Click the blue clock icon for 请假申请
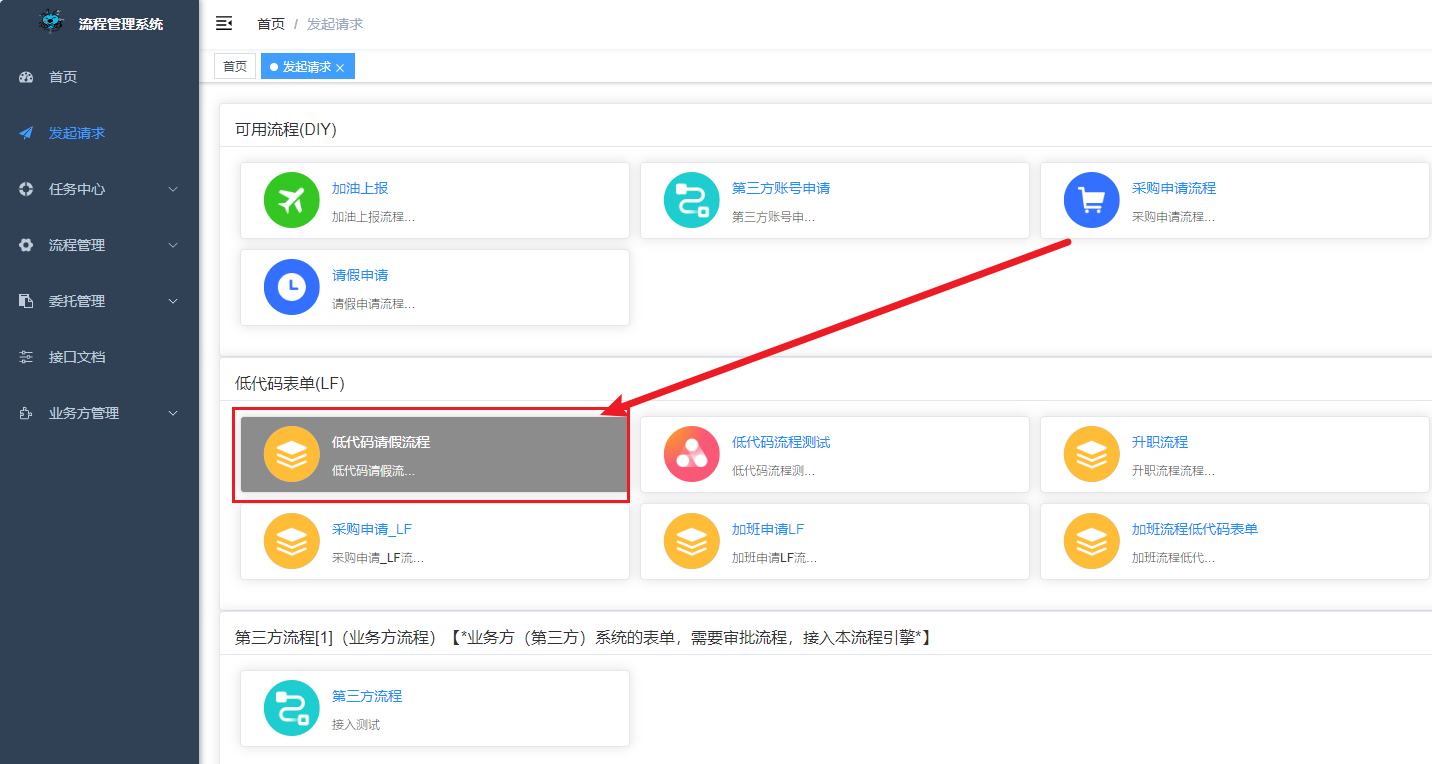This screenshot has width=1432, height=764. click(x=291, y=287)
